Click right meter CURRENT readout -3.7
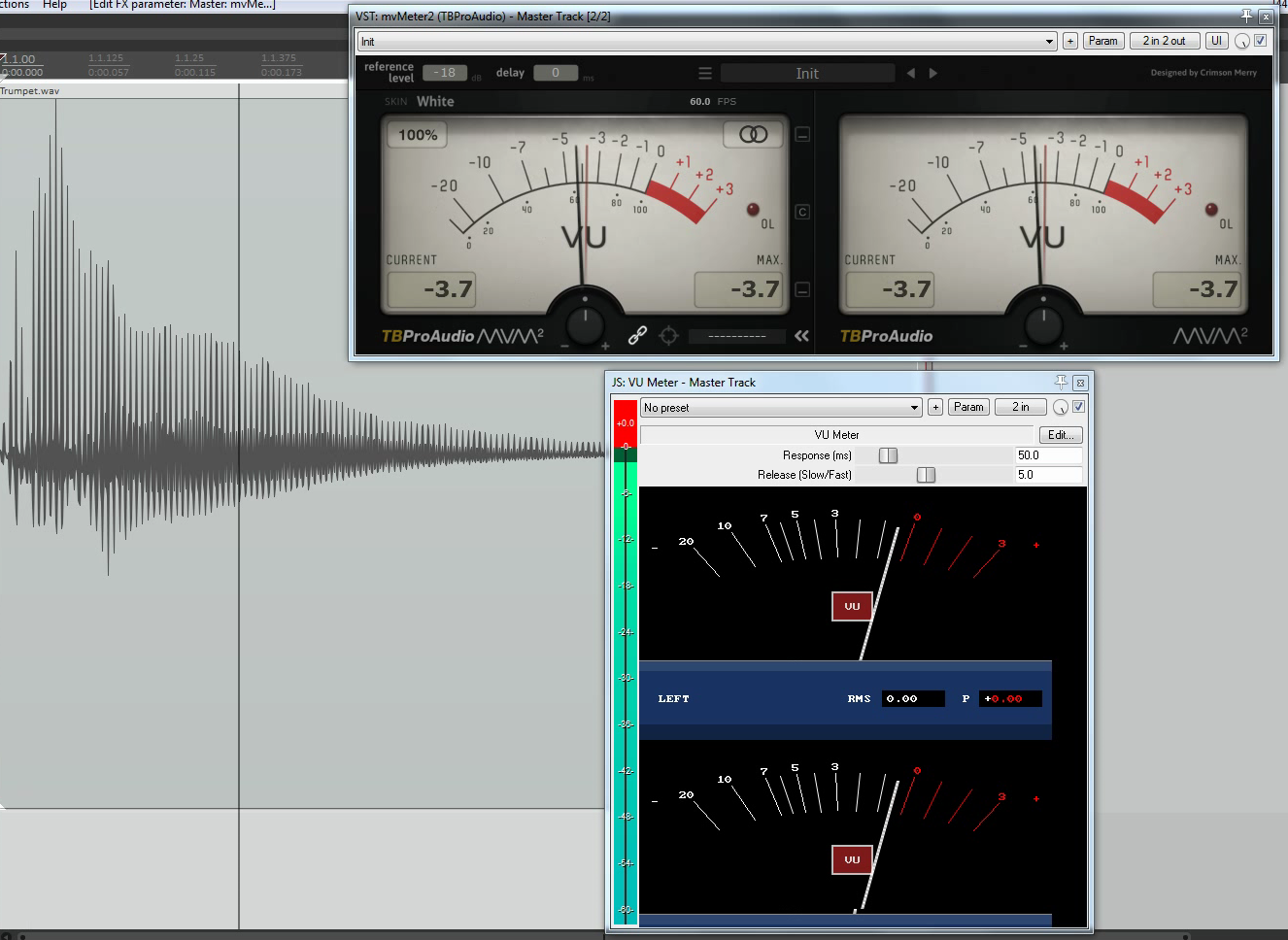The width and height of the screenshot is (1288, 940). [x=890, y=289]
